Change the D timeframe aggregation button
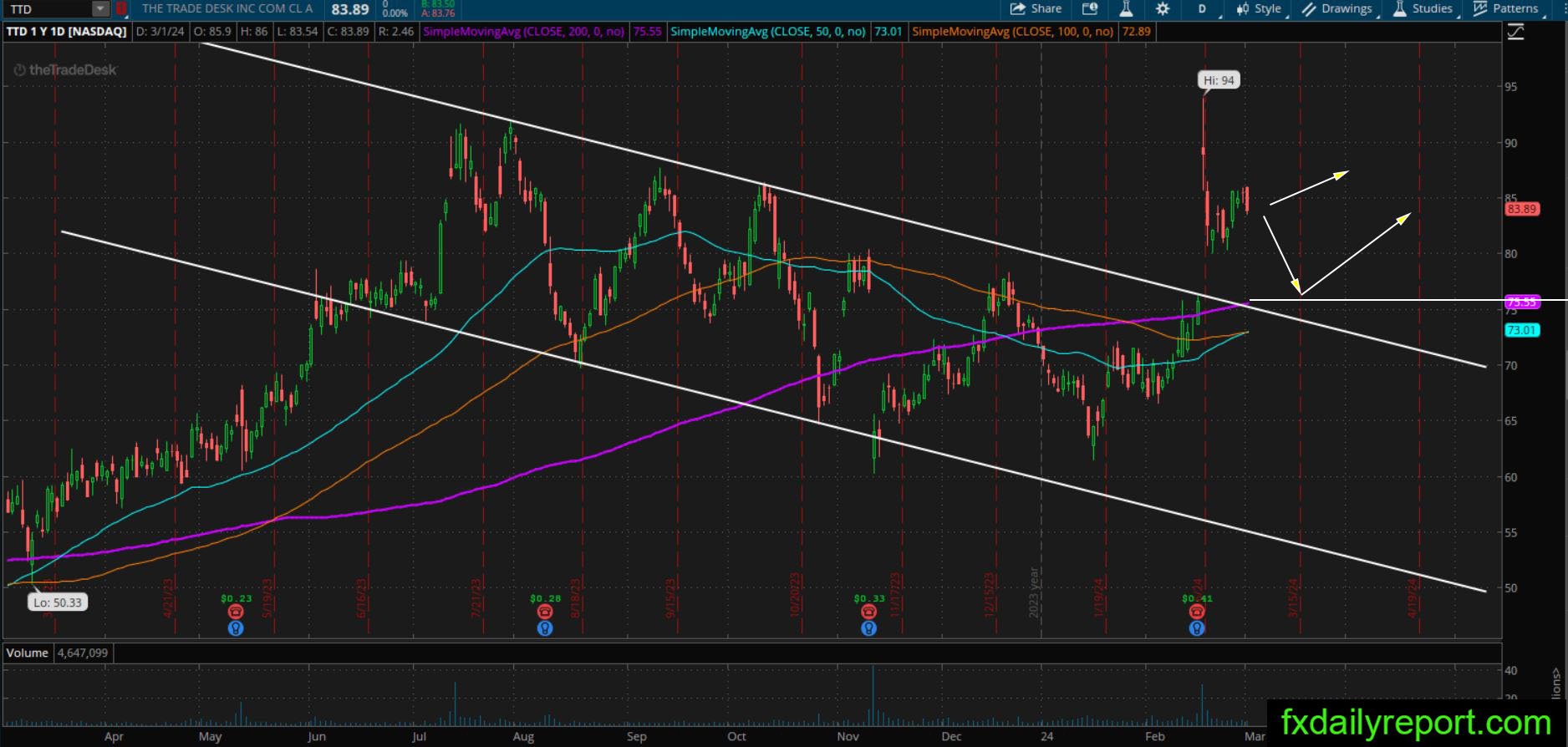Screen dimensions: 1568x747 click(x=1202, y=8)
